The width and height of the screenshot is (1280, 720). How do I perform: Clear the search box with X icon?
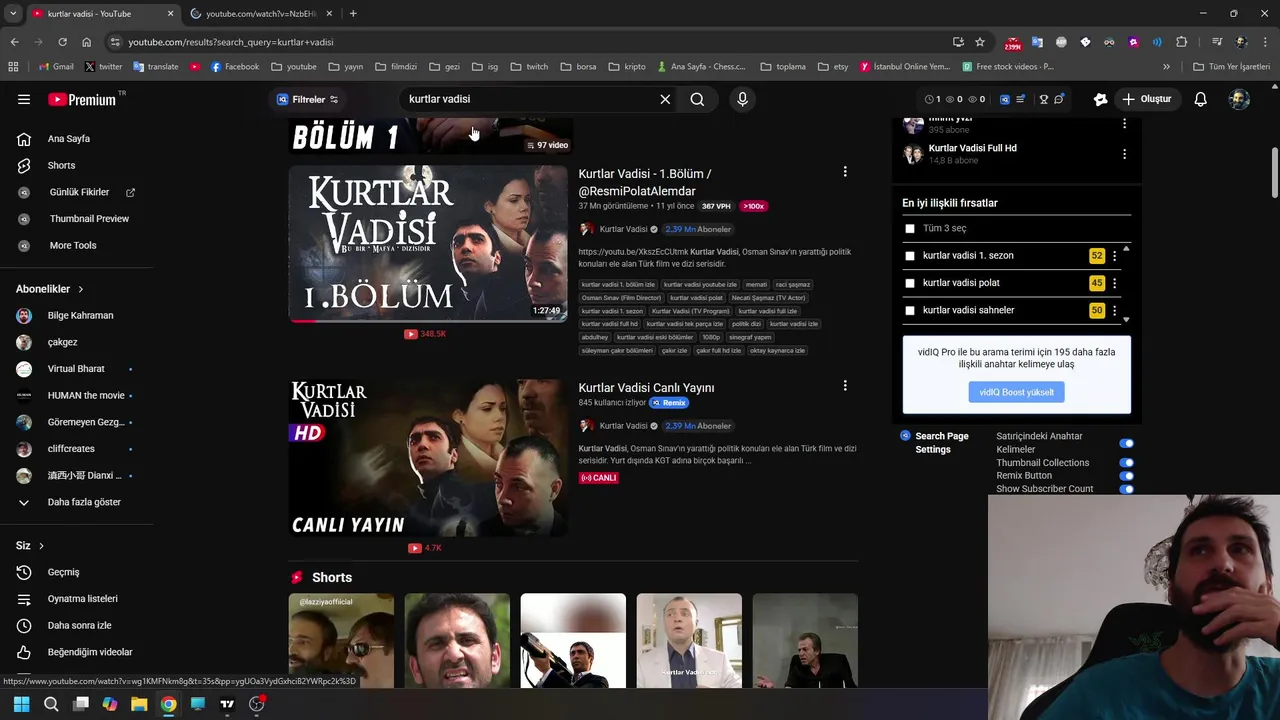tap(665, 99)
